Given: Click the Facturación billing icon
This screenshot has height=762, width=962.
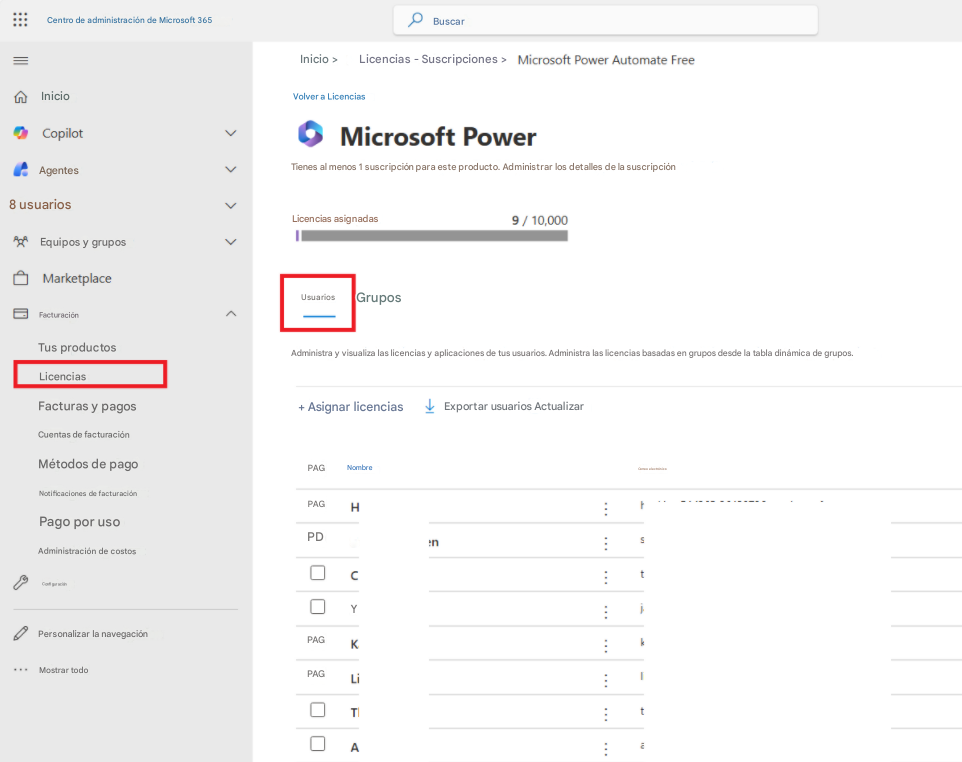Looking at the screenshot, I should [20, 313].
